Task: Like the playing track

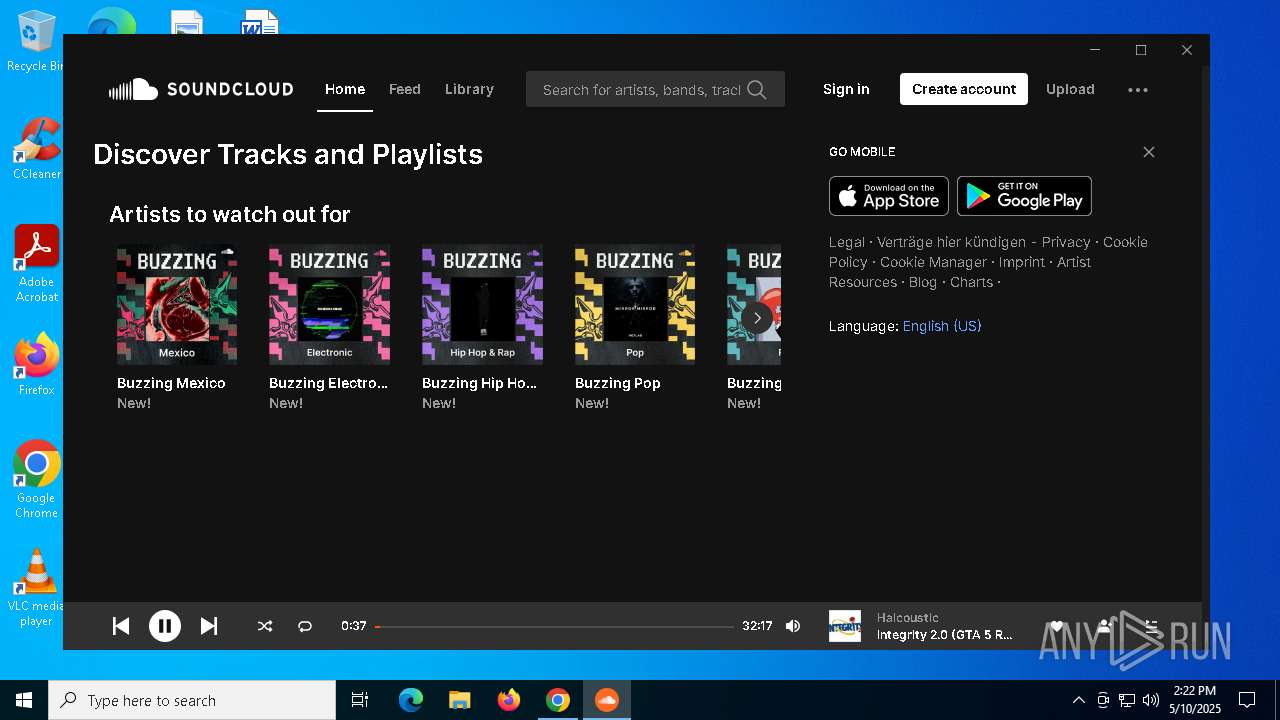Action: tap(1056, 626)
